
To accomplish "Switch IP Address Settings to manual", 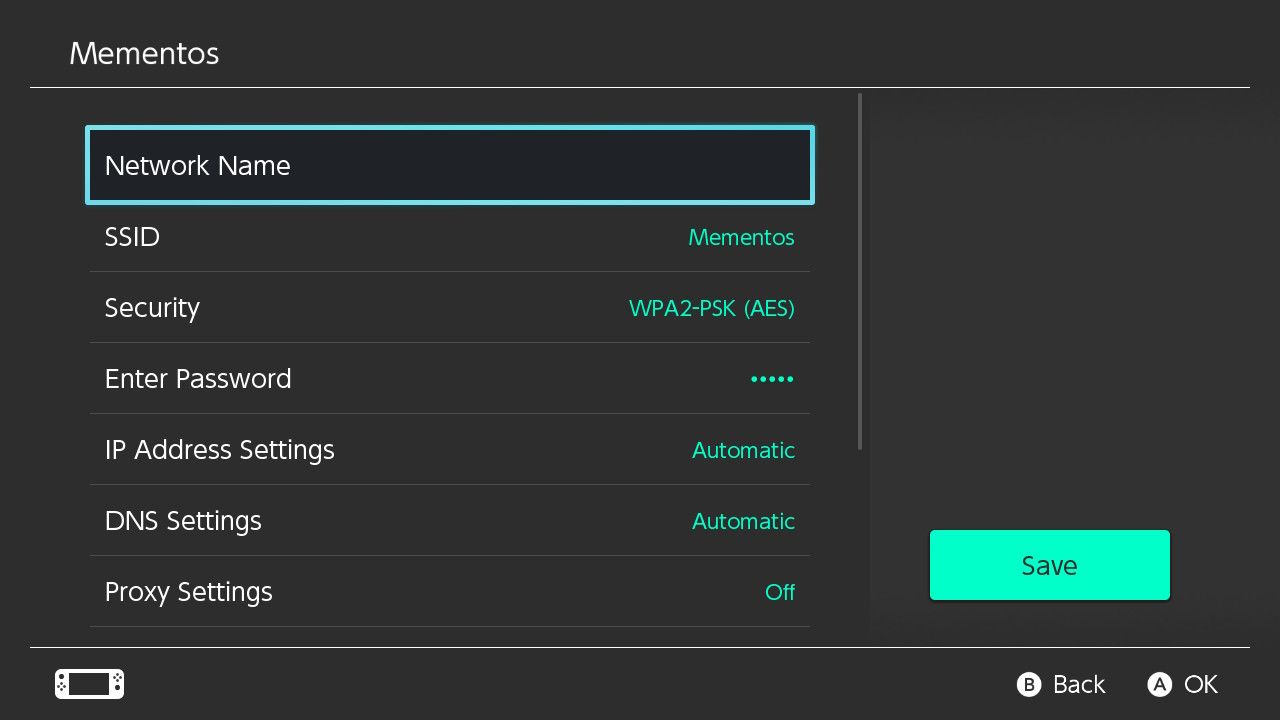I will coord(450,450).
